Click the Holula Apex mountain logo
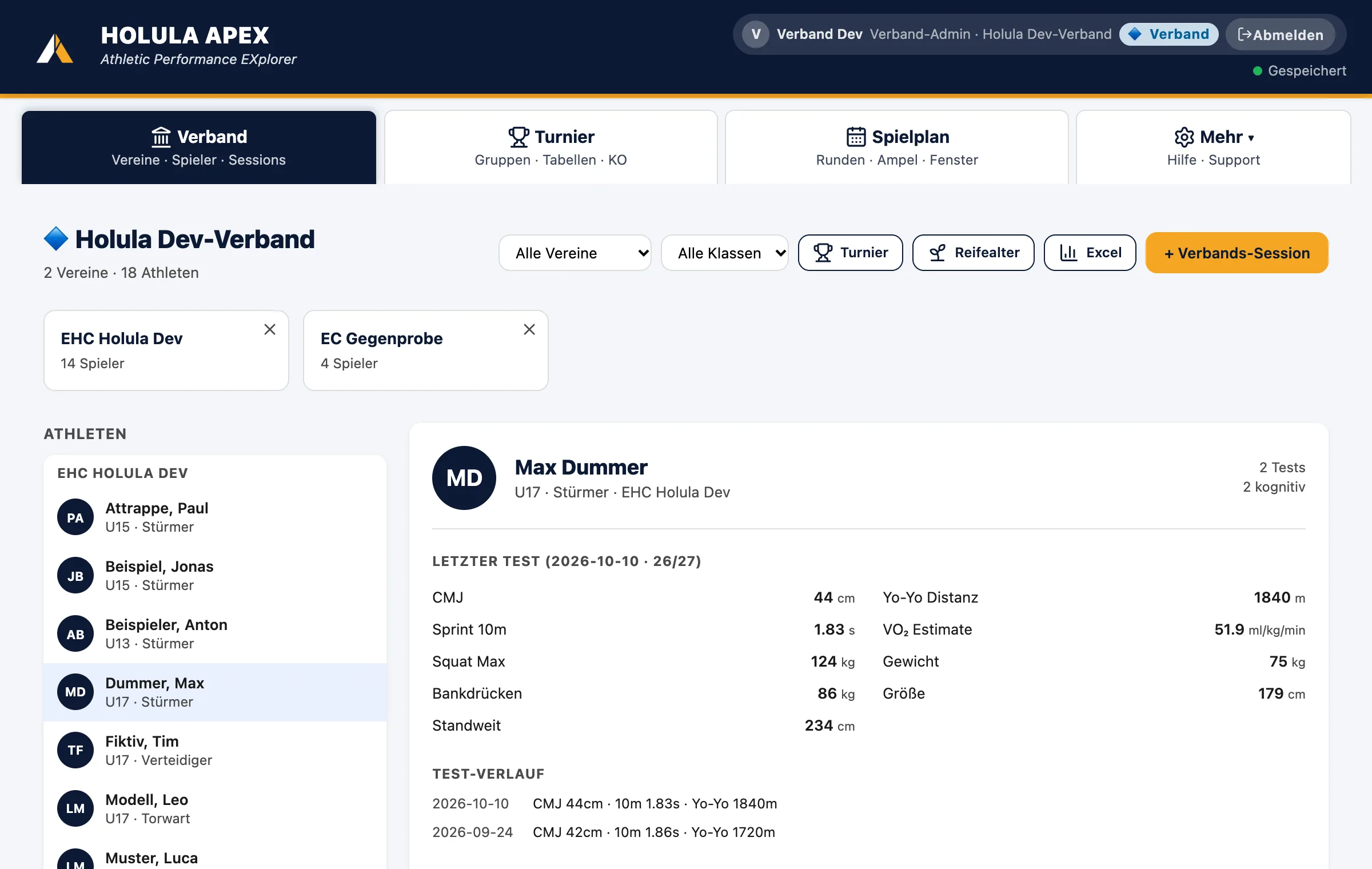The width and height of the screenshot is (1372, 869). pos(55,49)
